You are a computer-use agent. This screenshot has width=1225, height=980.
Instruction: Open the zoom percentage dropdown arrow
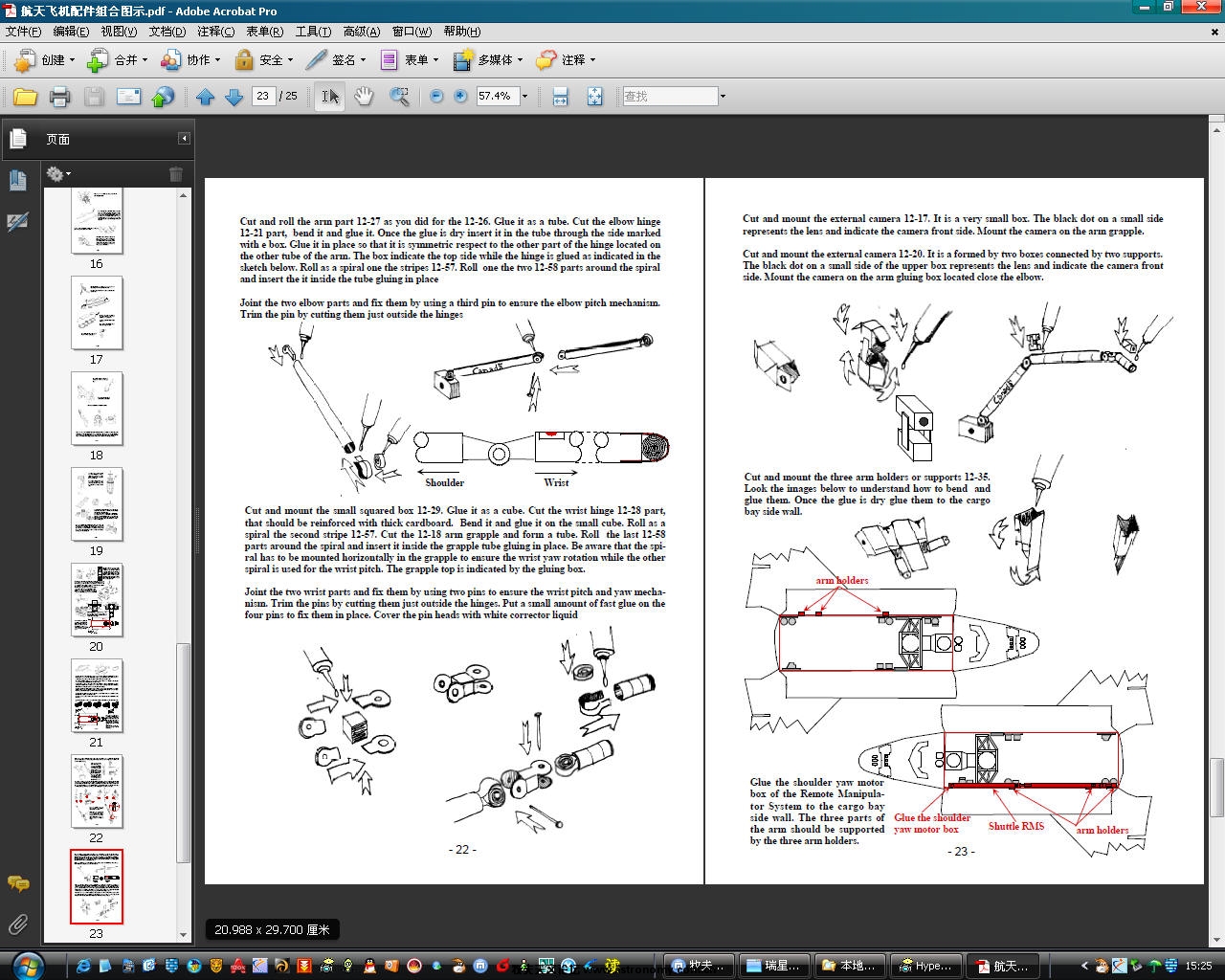click(x=524, y=97)
